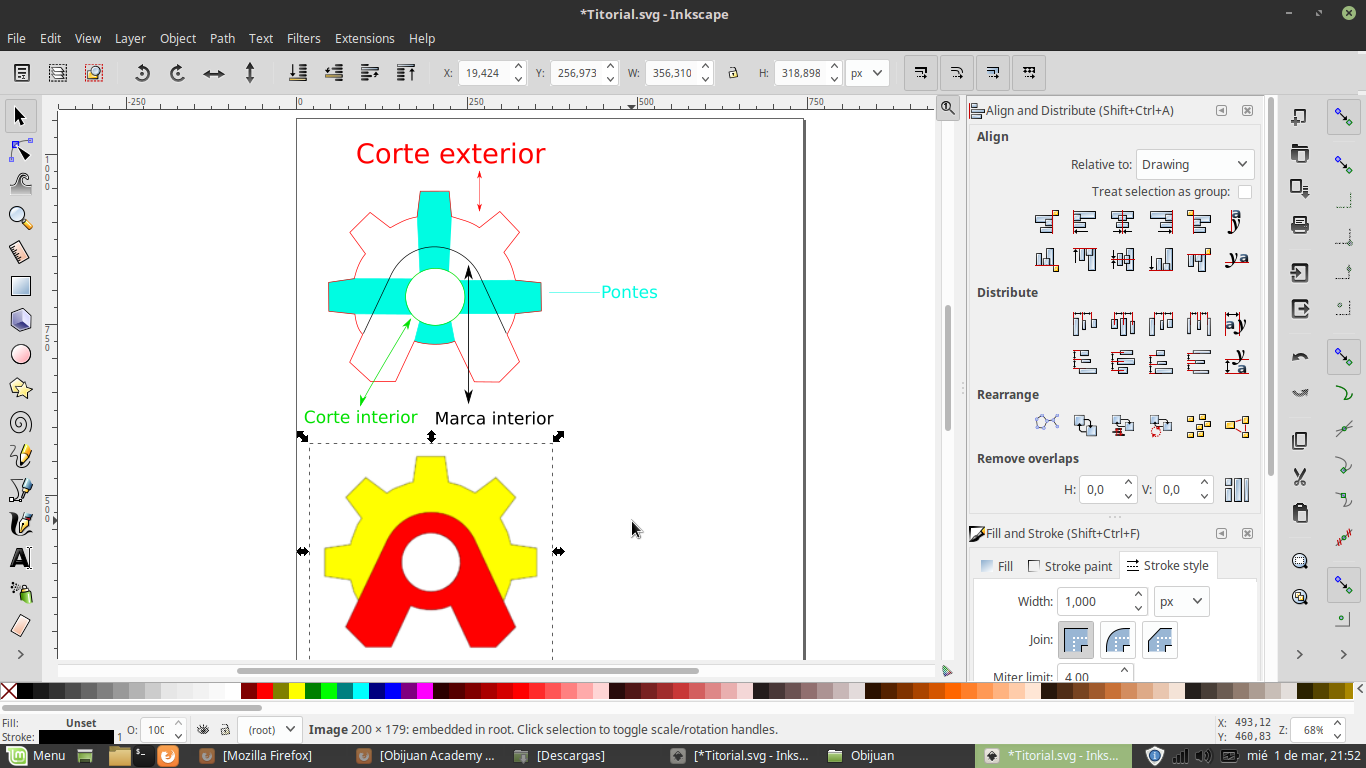Select the Zoom tool in toolbox

click(21, 218)
